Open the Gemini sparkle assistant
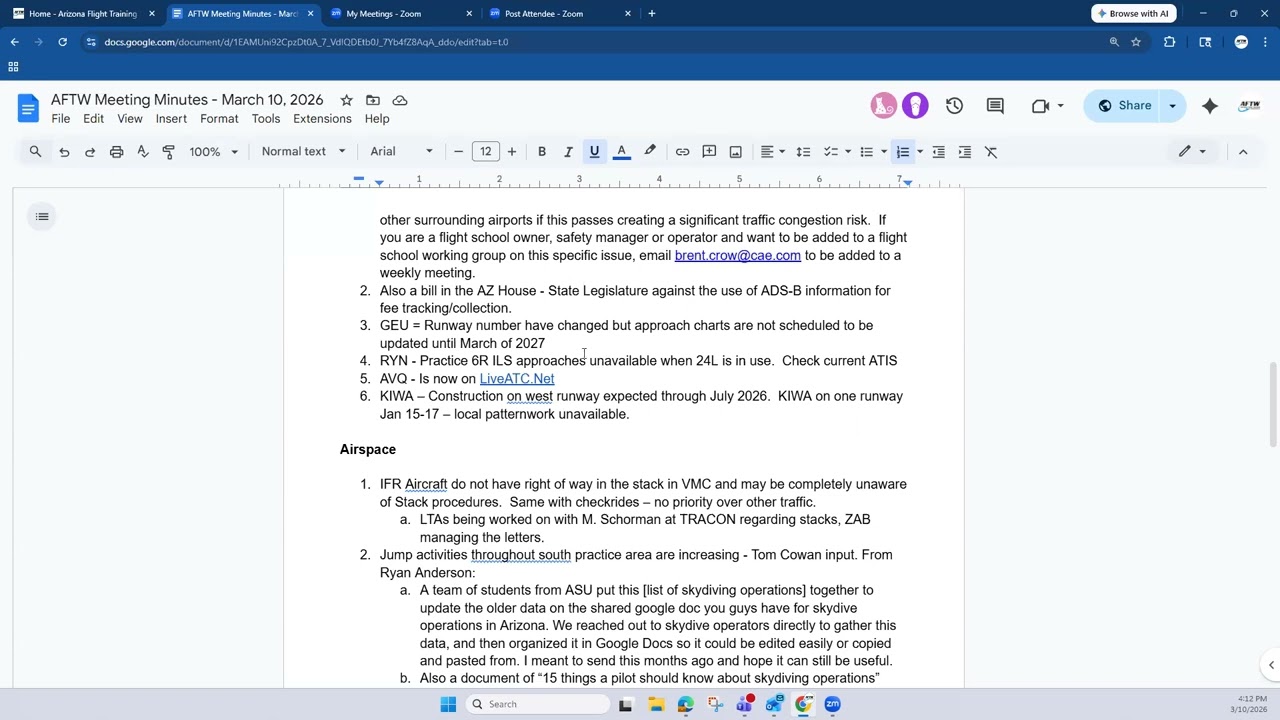Image resolution: width=1280 pixels, height=720 pixels. click(x=1210, y=106)
